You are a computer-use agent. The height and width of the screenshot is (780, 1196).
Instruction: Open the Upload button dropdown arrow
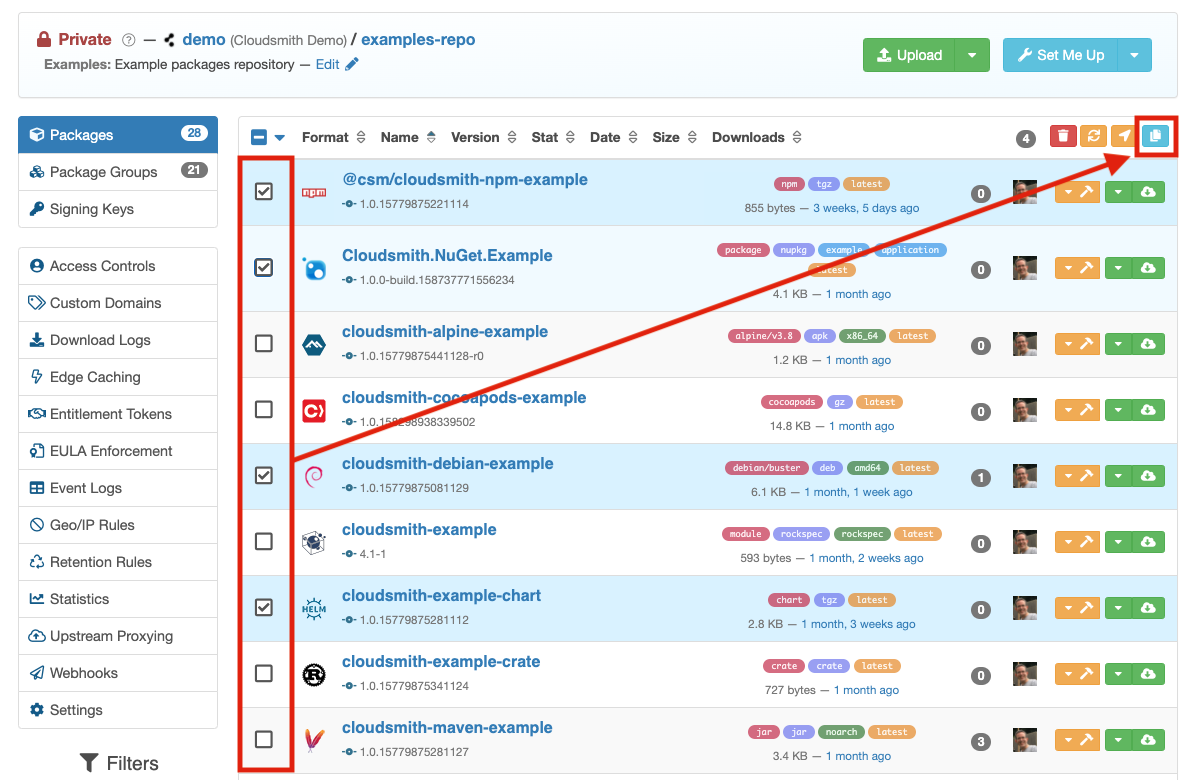click(972, 55)
